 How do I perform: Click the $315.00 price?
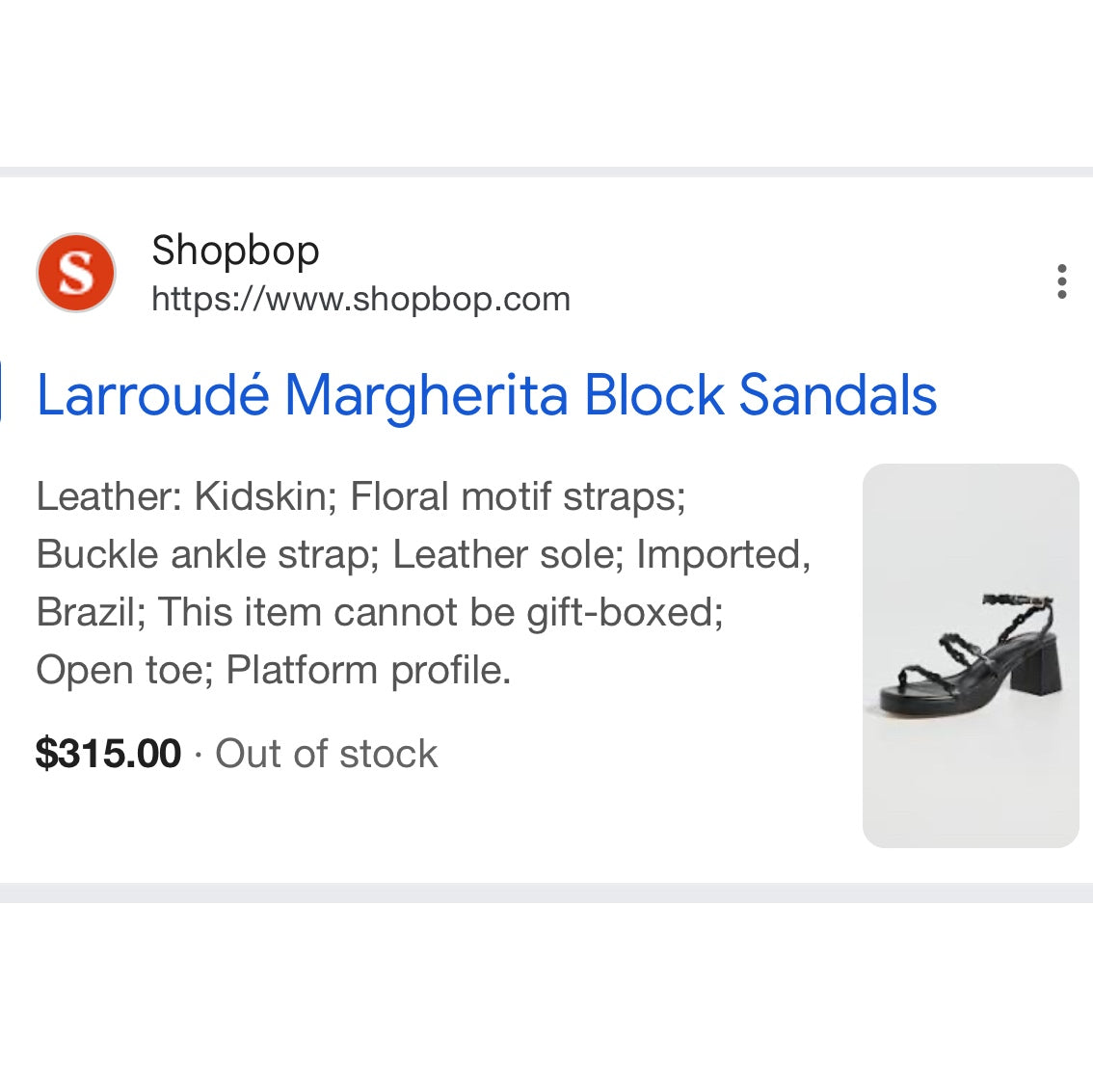point(108,754)
